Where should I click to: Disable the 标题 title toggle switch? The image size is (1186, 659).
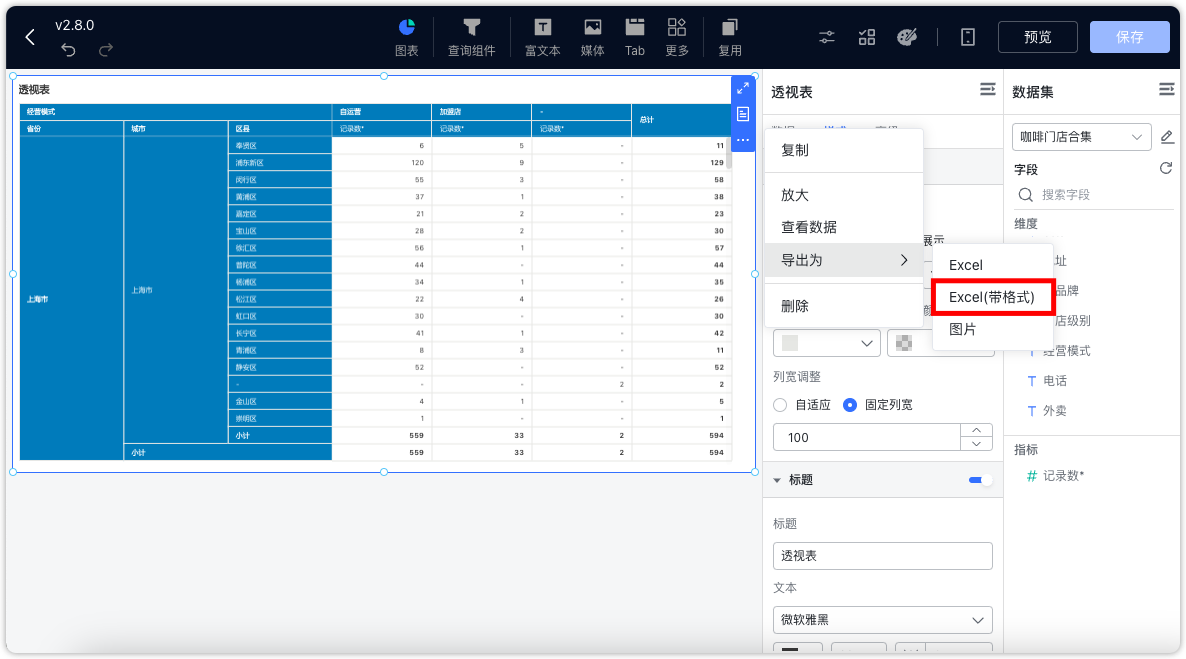(977, 479)
